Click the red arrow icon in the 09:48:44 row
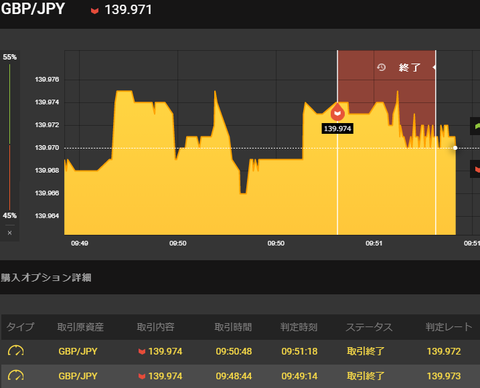The width and height of the screenshot is (480, 388). 142,376
